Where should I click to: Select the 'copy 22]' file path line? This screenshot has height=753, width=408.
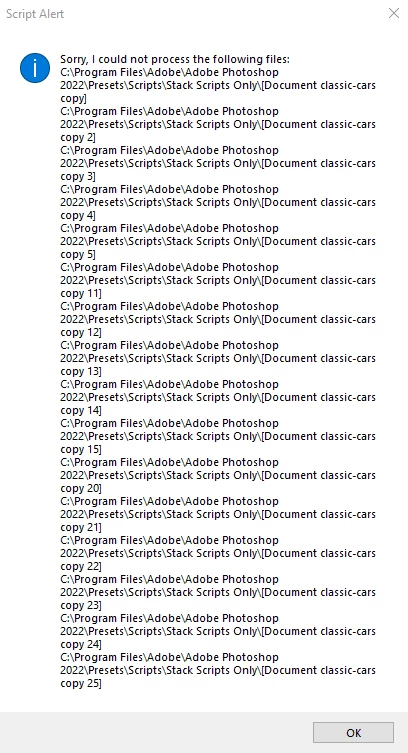(x=218, y=553)
